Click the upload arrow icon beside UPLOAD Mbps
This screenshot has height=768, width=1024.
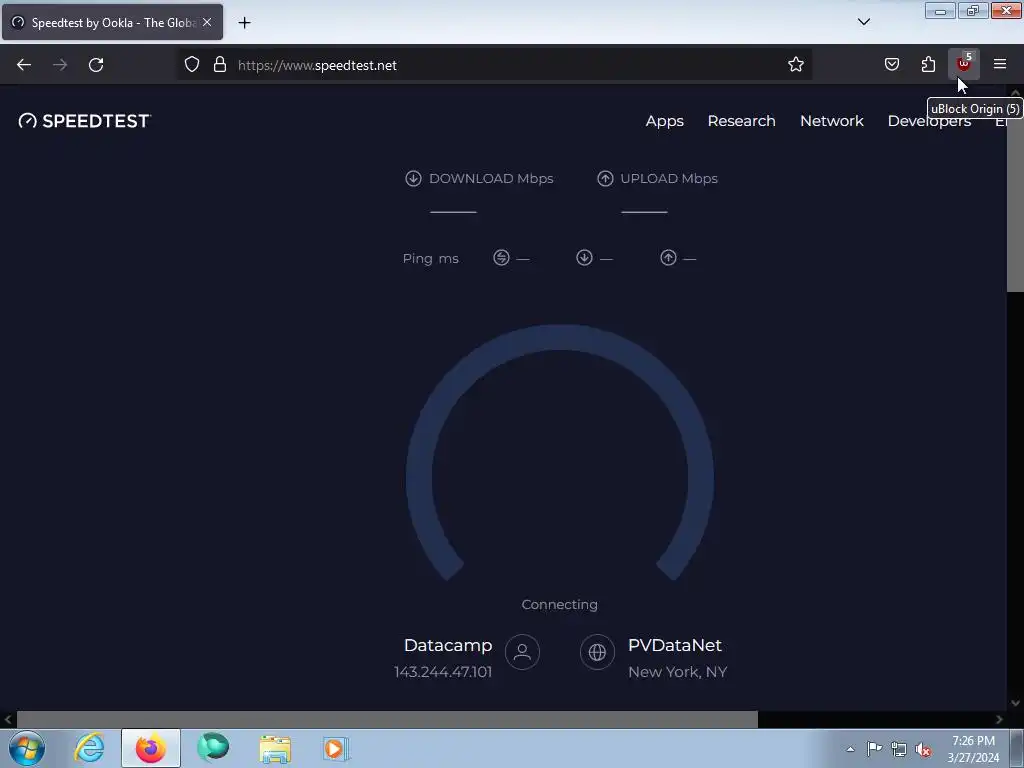[605, 178]
